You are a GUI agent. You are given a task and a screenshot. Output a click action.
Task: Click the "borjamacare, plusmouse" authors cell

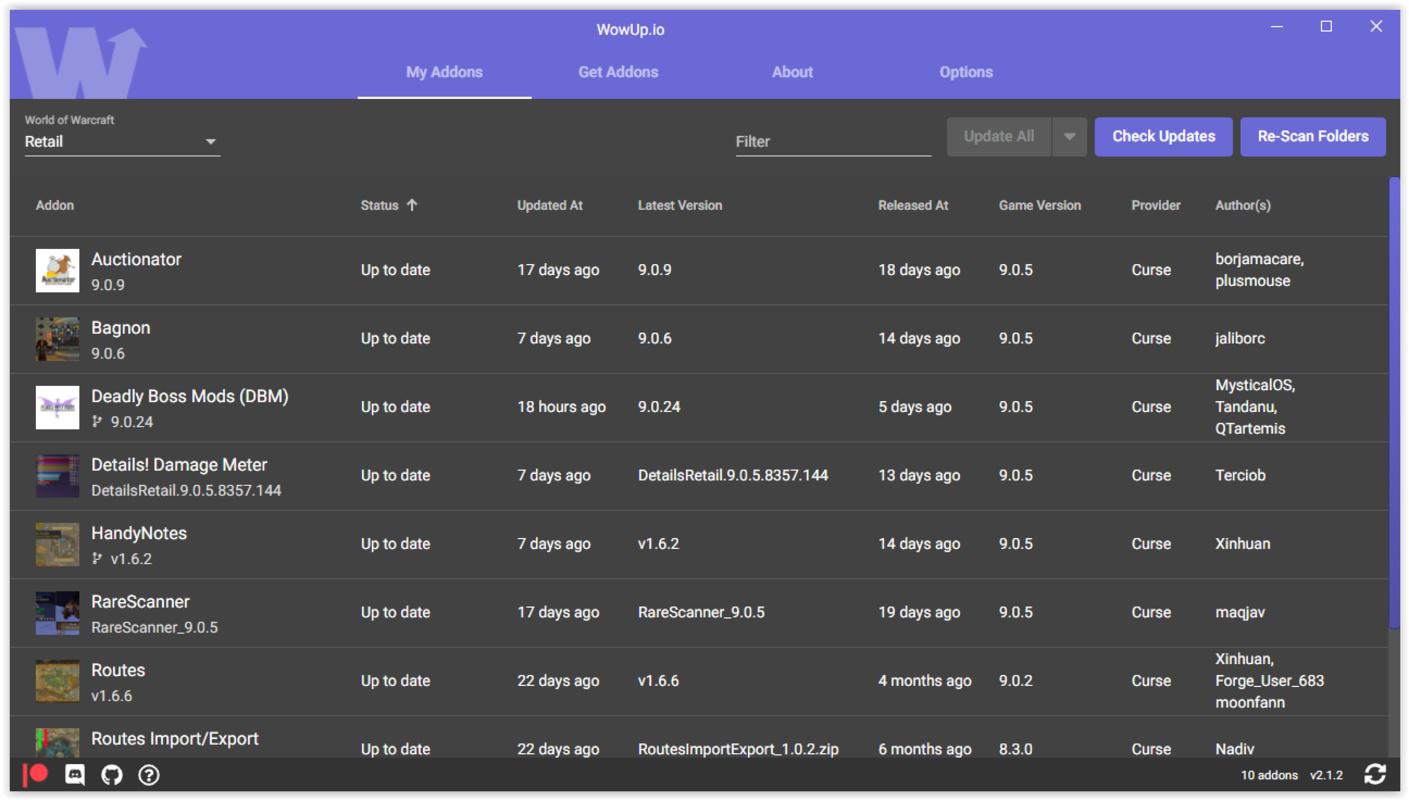click(x=1259, y=270)
